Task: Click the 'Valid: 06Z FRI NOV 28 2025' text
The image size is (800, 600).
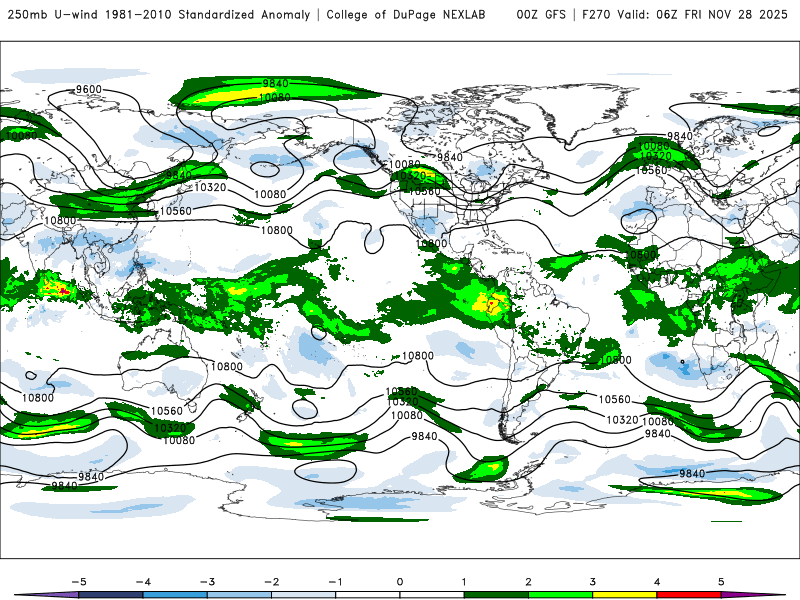Action: point(703,14)
